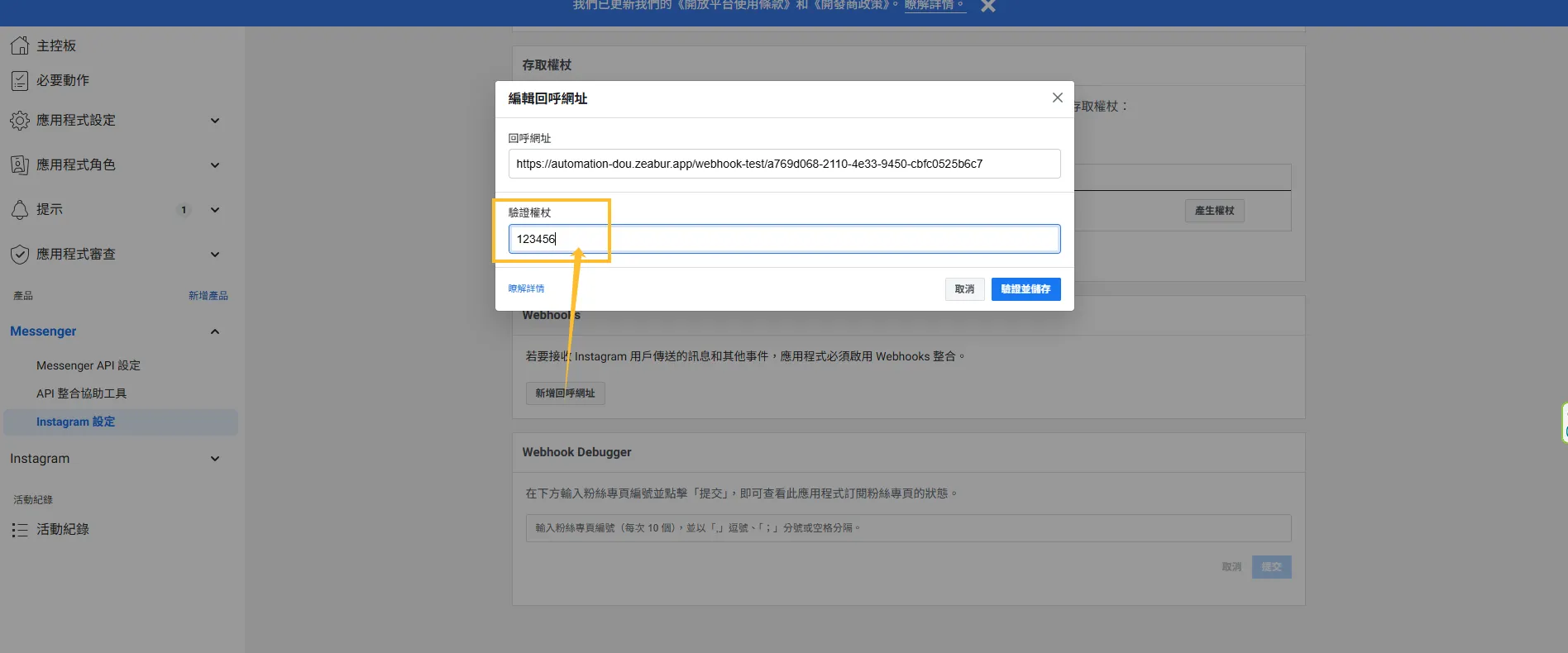Expand the Instagram sidebar section

tap(215, 459)
